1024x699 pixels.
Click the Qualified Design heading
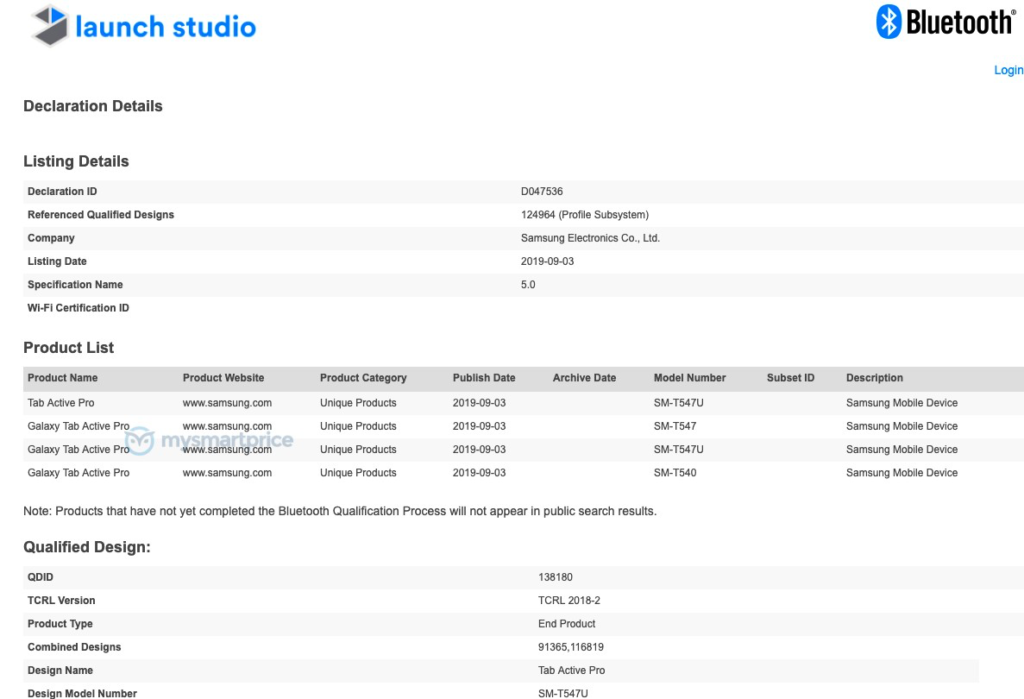pyautogui.click(x=86, y=547)
